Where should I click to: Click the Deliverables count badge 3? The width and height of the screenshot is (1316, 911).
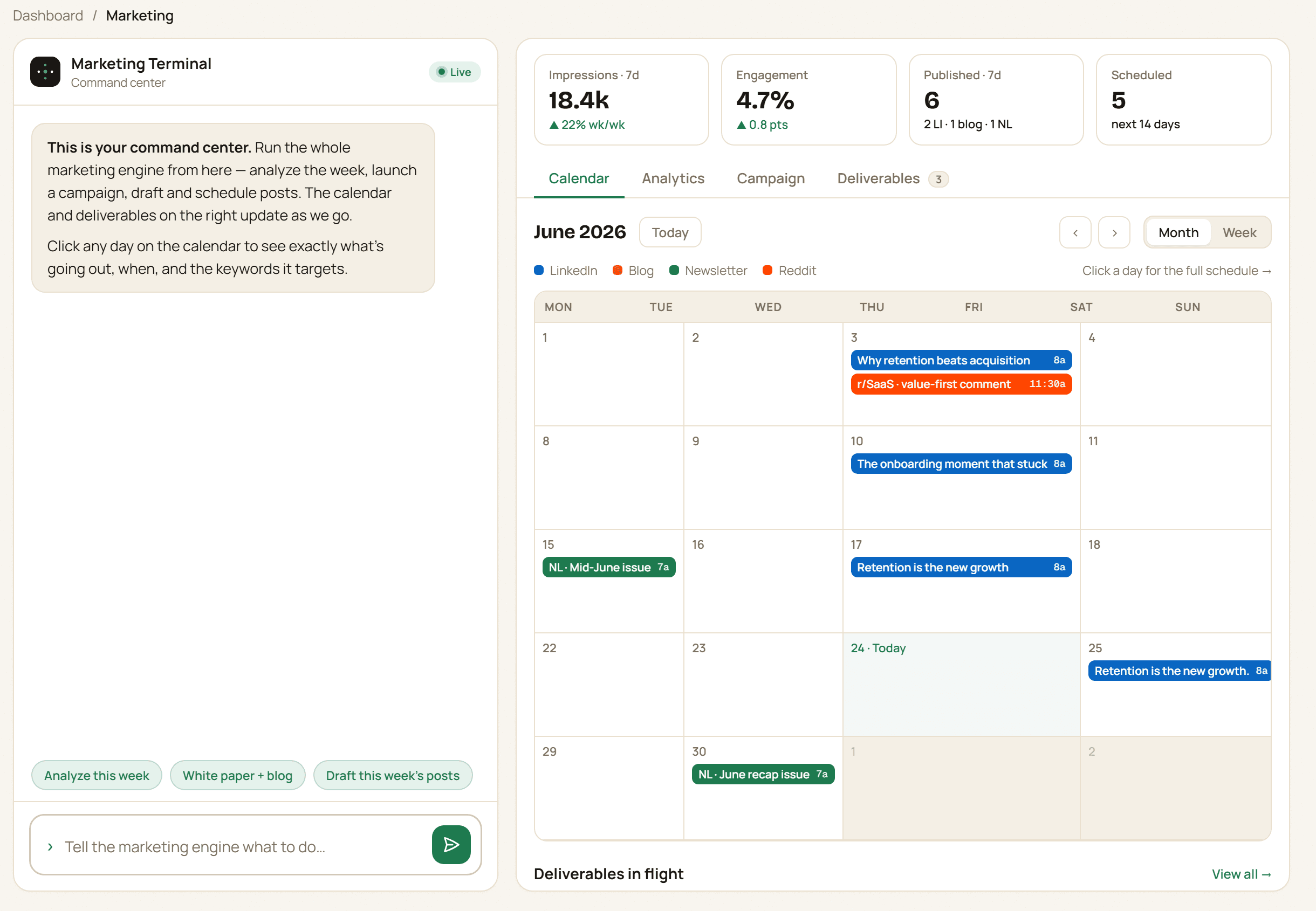(938, 179)
